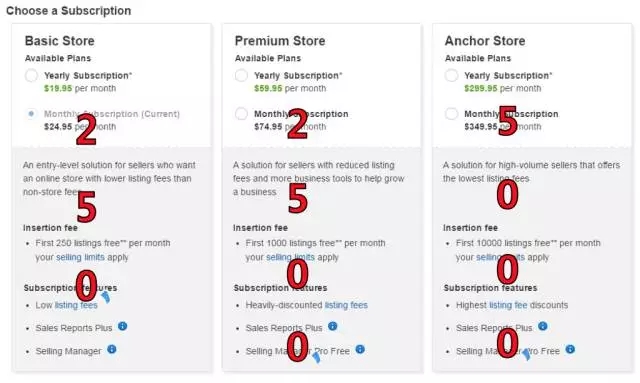The height and width of the screenshot is (383, 640).
Task: Open info icon beside Basic Selling Manager
Action: [x=112, y=350]
